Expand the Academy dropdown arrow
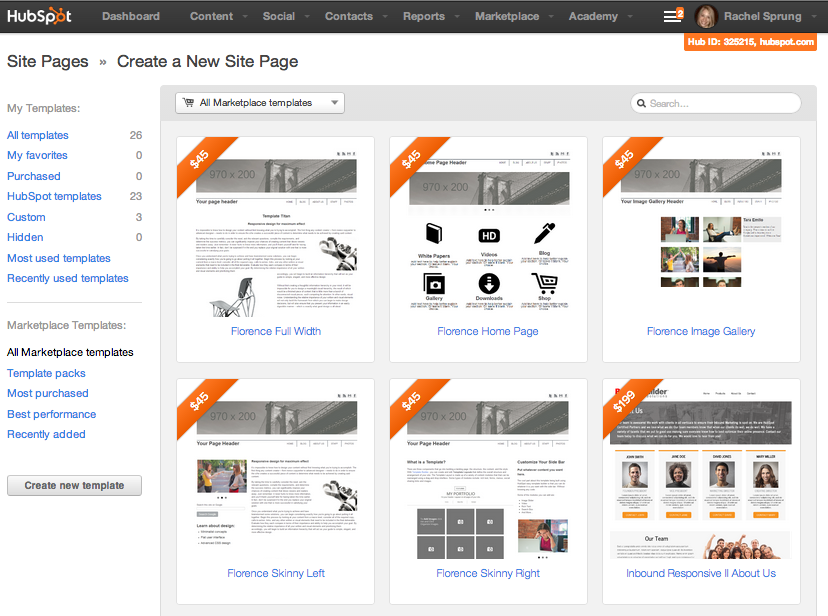 [x=629, y=17]
